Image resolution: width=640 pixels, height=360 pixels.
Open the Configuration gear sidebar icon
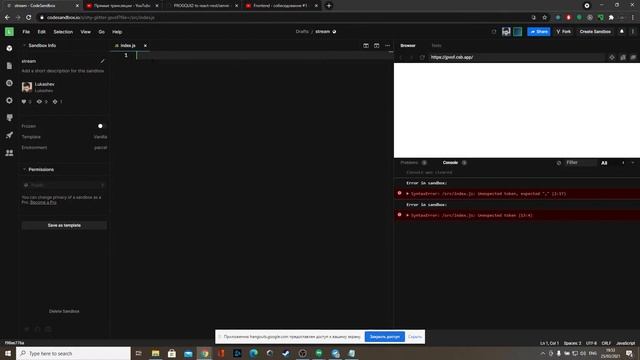(x=9, y=100)
